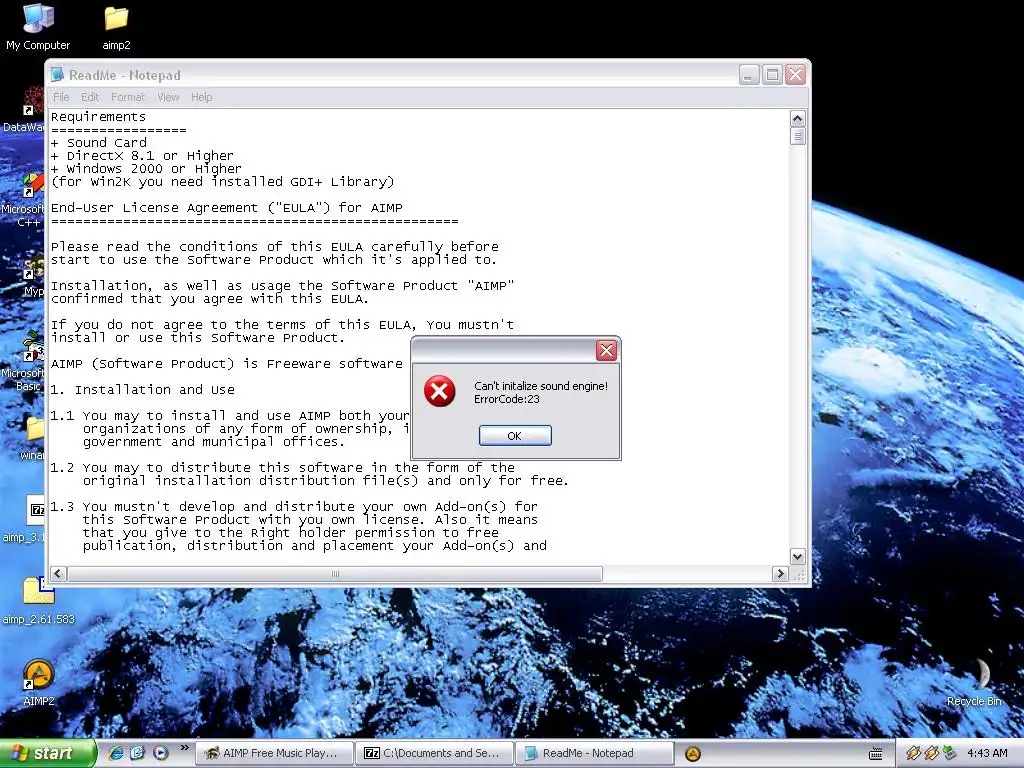1024x768 pixels.
Task: Click '1. Installation and Use' line
Action: [x=142, y=390]
